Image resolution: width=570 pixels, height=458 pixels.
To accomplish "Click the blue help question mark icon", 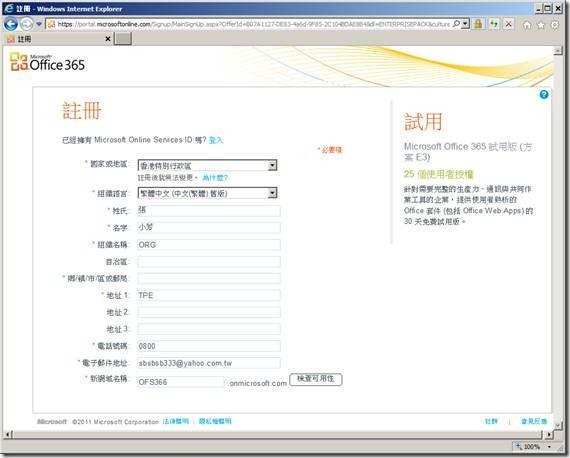I will pyautogui.click(x=544, y=95).
